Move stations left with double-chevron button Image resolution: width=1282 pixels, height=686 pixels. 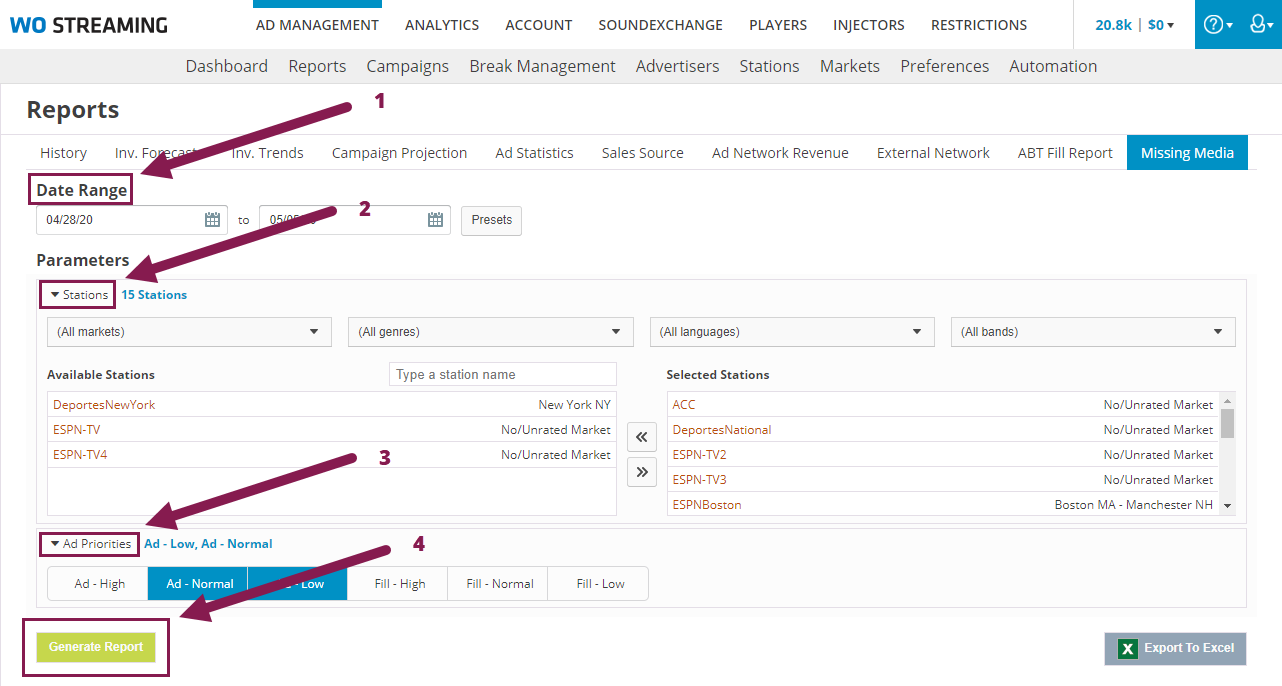pyautogui.click(x=641, y=437)
